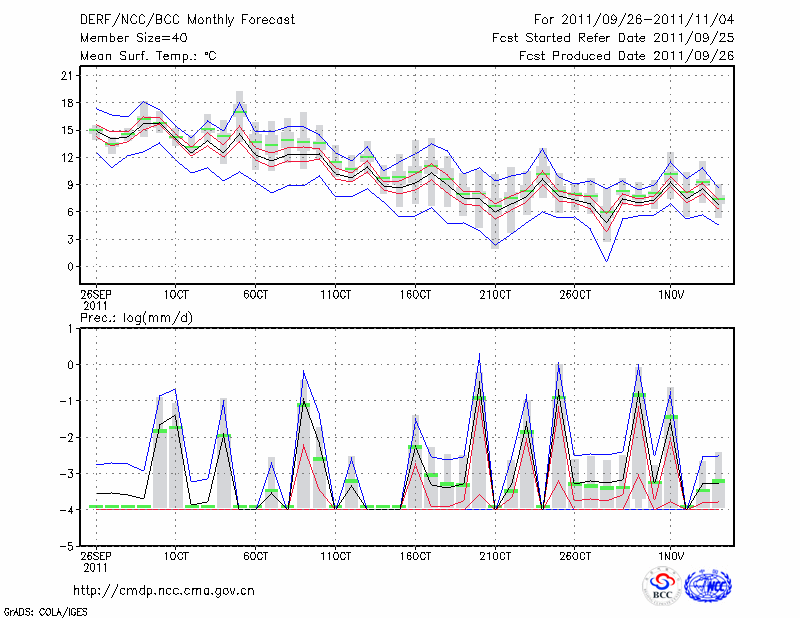800x618 pixels.
Task: Select 6OCT on the precipitation chart axis
Action: tap(255, 555)
